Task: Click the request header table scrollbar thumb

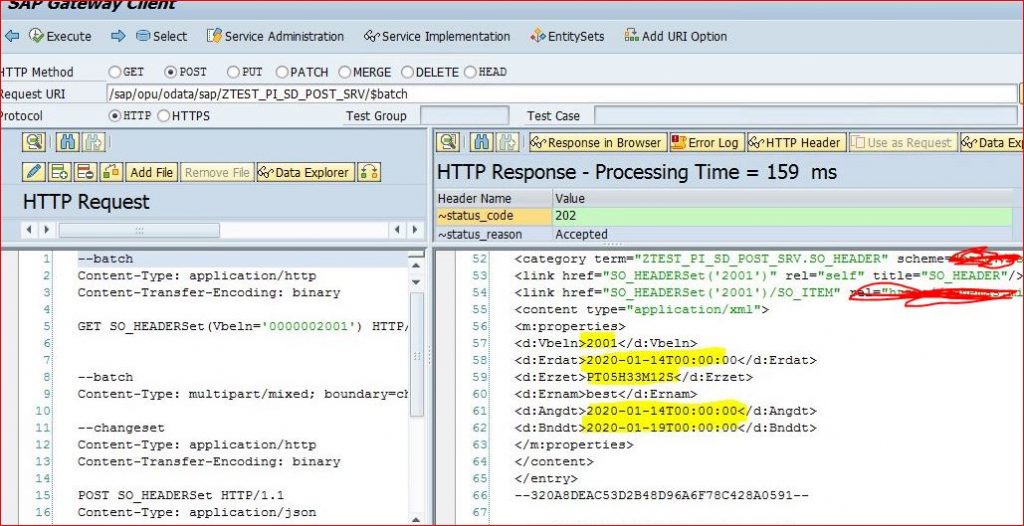Action: [x=139, y=230]
